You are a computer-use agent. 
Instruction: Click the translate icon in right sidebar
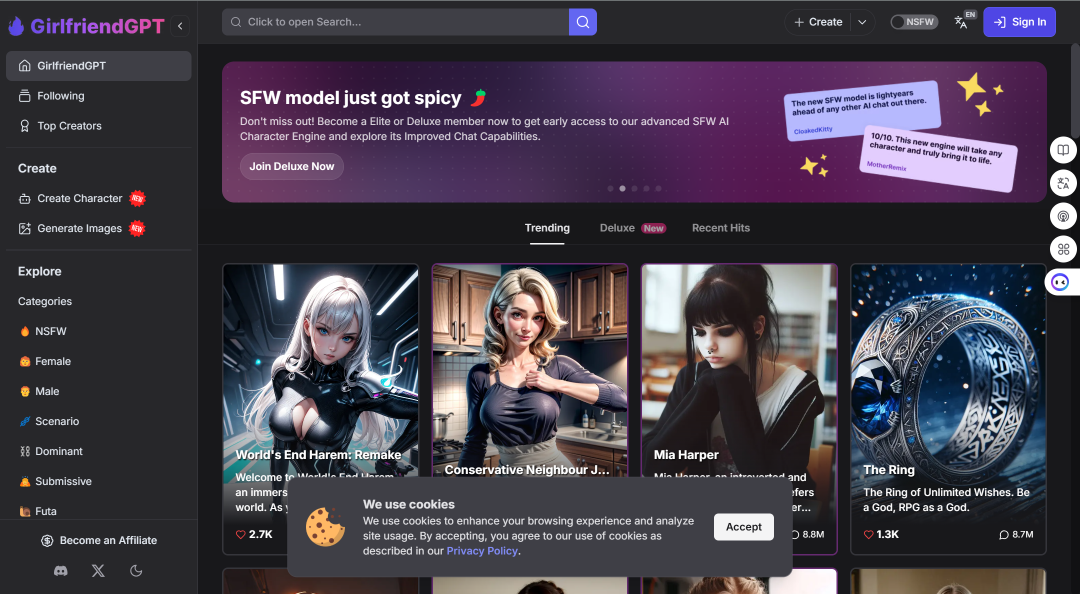point(1063,183)
